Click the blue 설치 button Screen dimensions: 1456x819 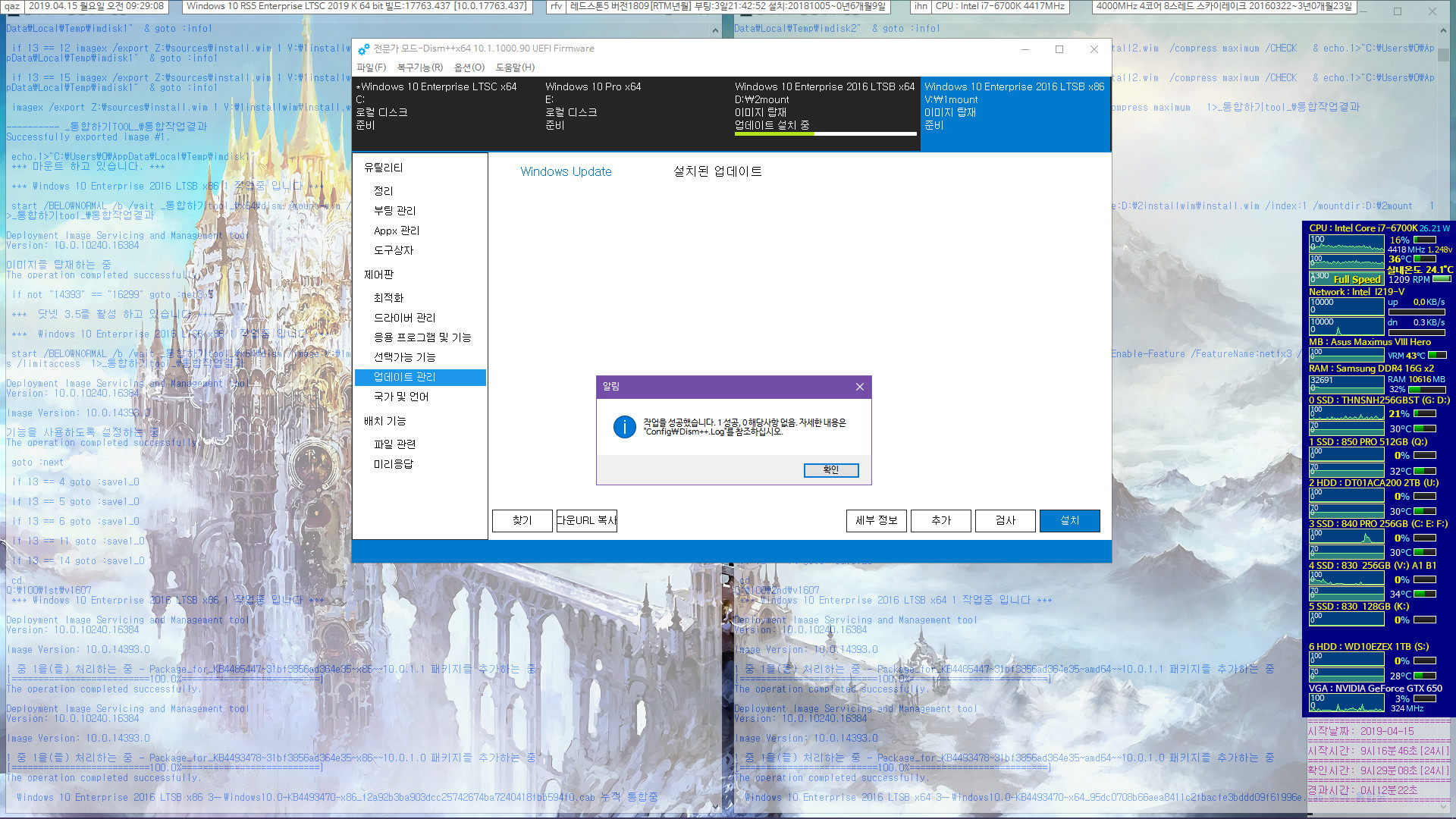[x=1070, y=521]
